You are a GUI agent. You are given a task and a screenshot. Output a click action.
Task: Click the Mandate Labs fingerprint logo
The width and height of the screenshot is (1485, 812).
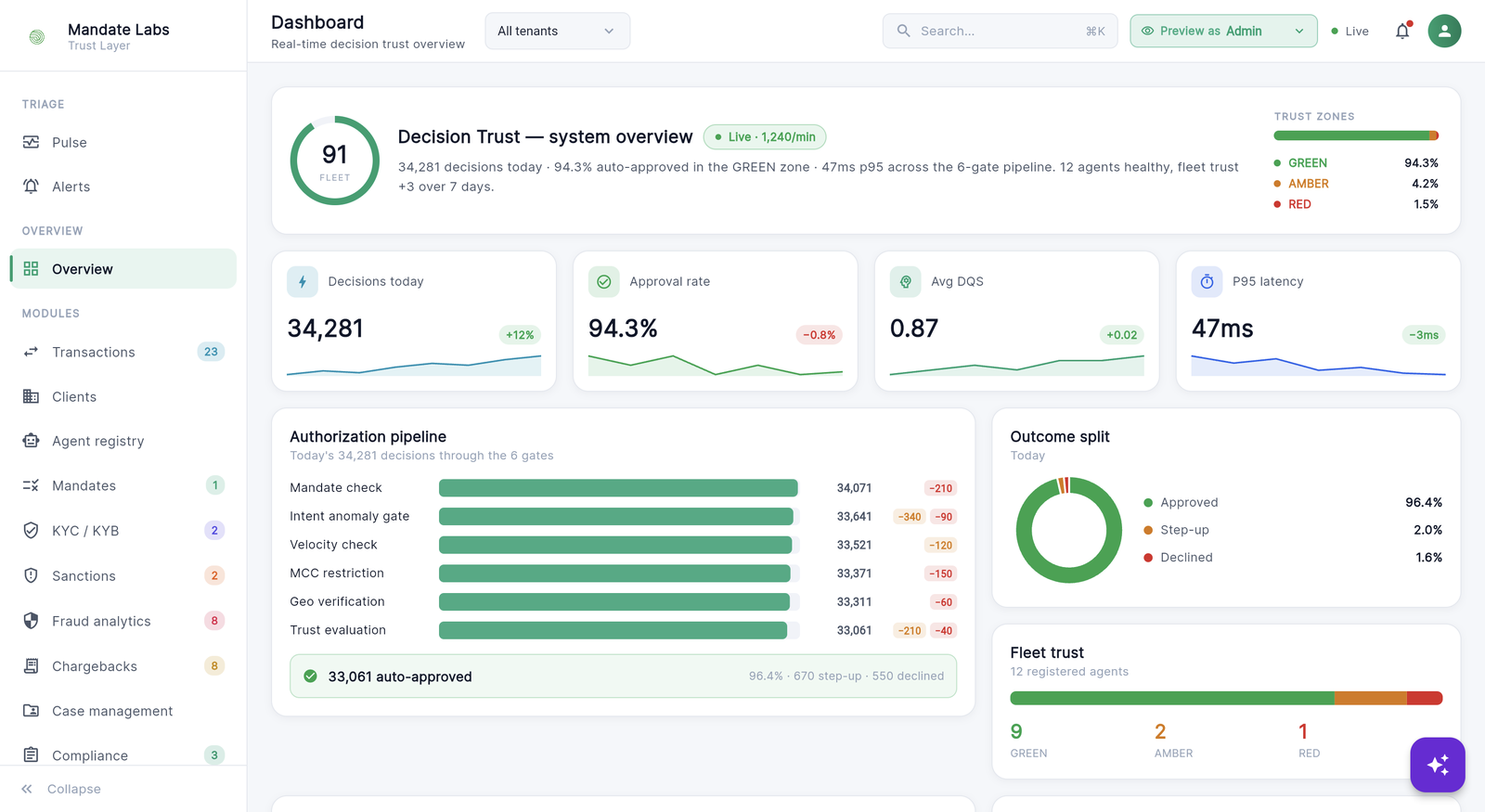pyautogui.click(x=37, y=37)
